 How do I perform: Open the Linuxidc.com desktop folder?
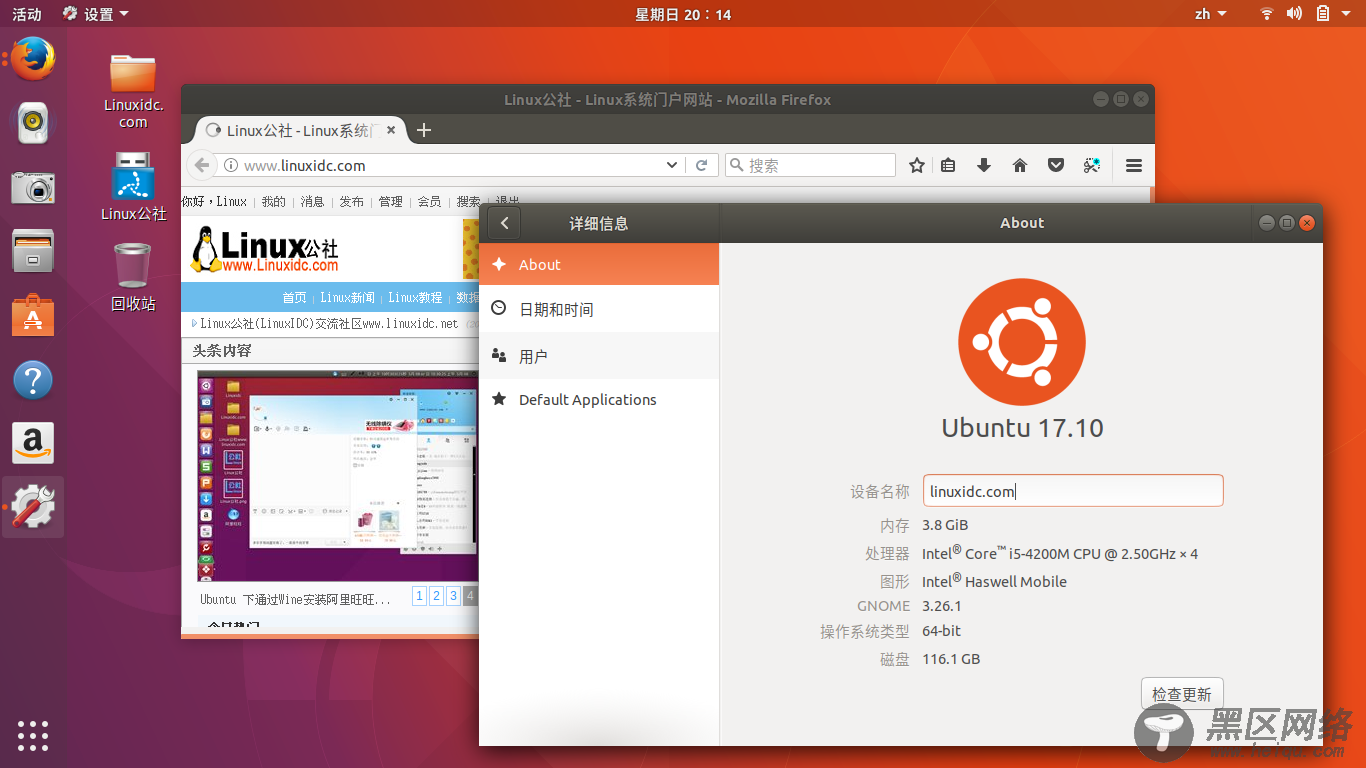coord(133,91)
